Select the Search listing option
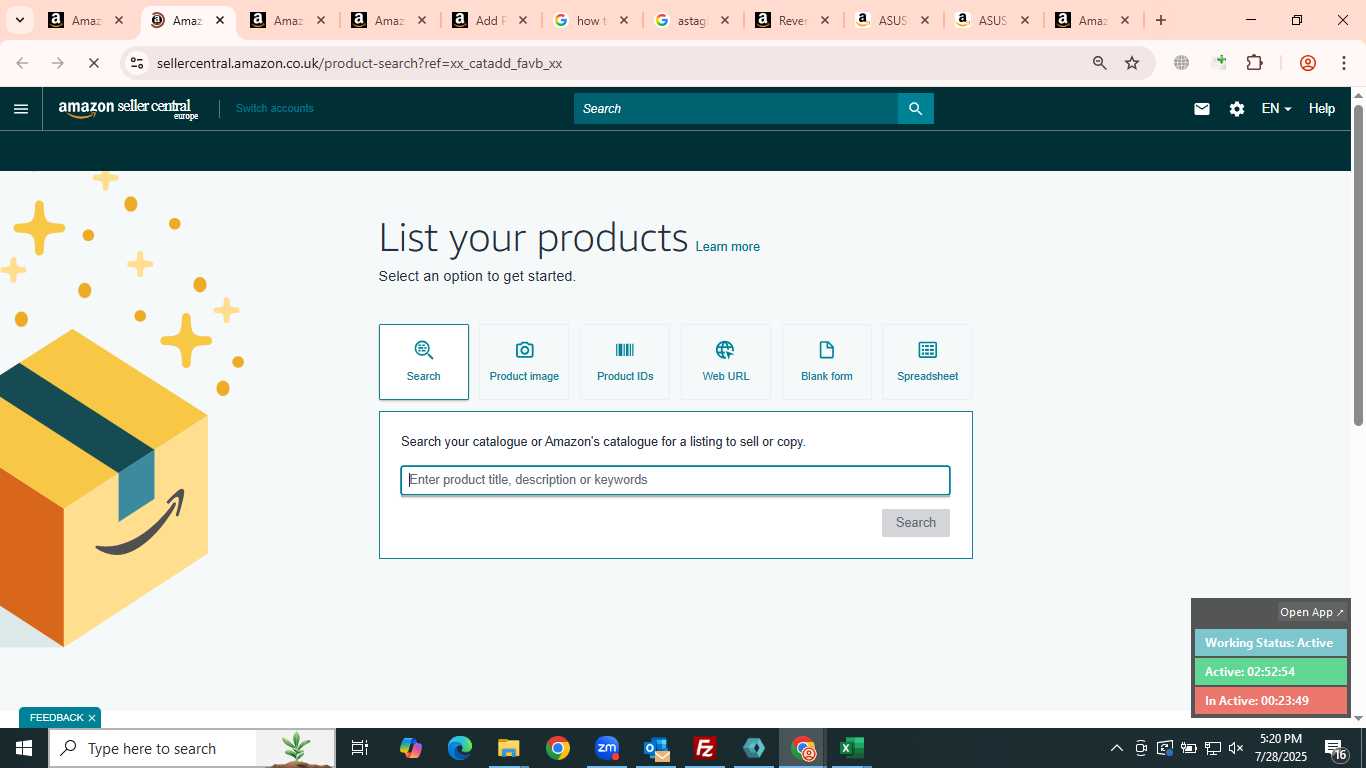This screenshot has height=768, width=1366. pos(424,362)
